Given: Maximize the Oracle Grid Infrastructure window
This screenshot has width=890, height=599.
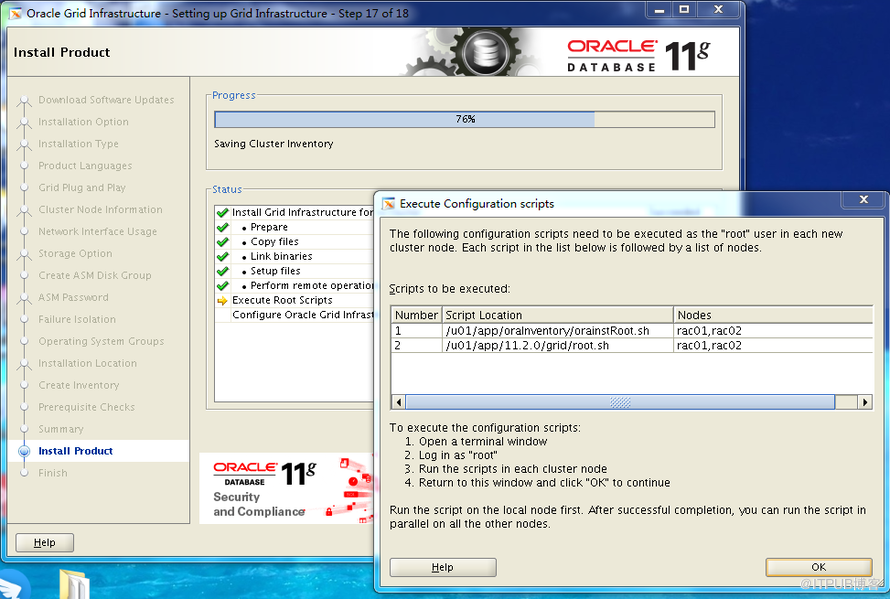Looking at the screenshot, I should 684,10.
